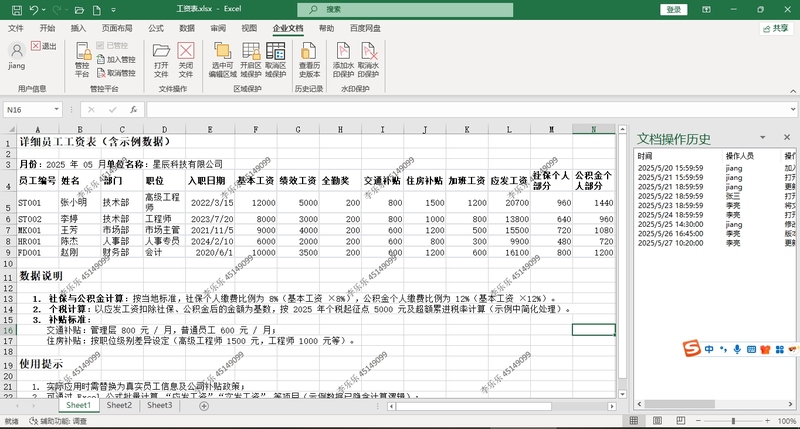Viewport: 800px width, 429px height.
Task: Click the 登录 sign-in button
Action: [673, 10]
